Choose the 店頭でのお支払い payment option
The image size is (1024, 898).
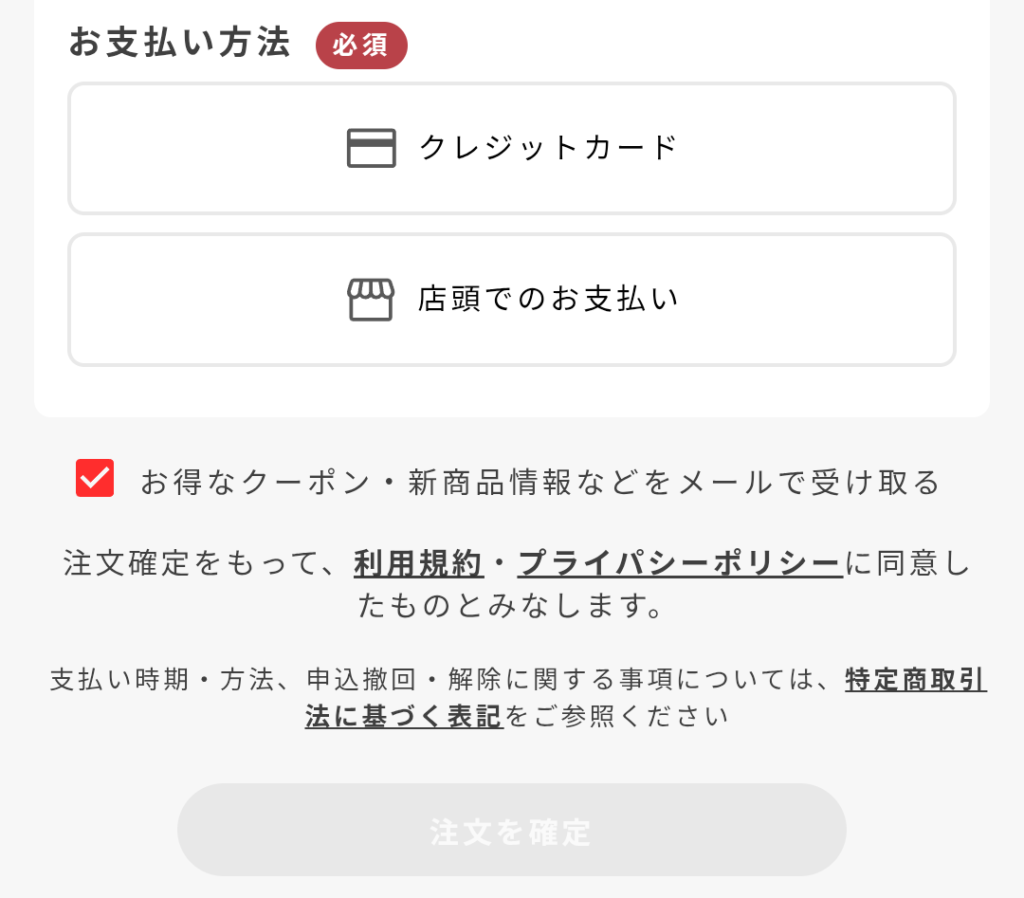pyautogui.click(x=511, y=300)
